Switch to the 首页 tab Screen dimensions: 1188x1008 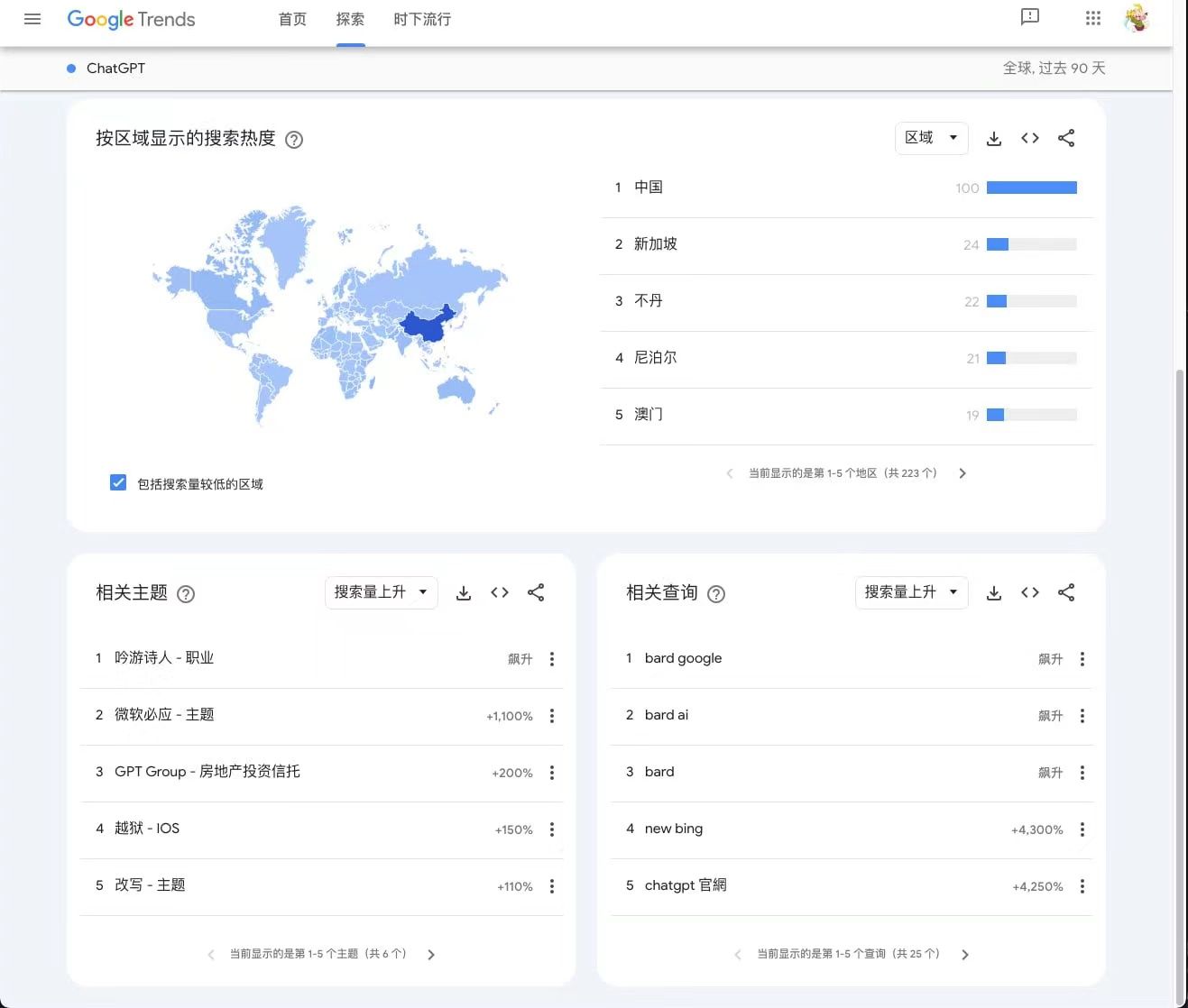[292, 20]
